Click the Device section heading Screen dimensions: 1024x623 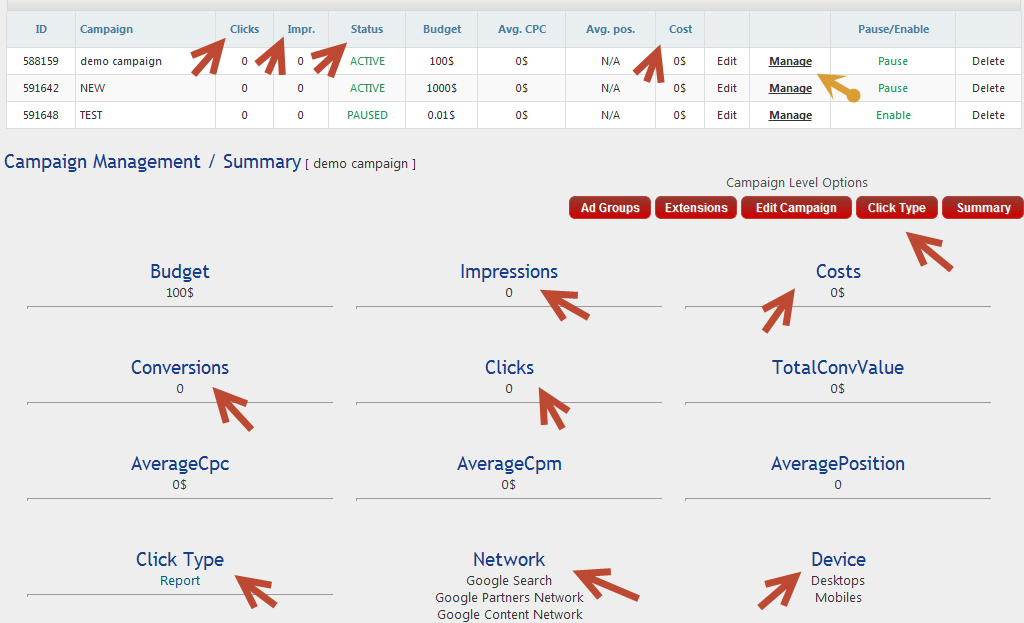[838, 560]
